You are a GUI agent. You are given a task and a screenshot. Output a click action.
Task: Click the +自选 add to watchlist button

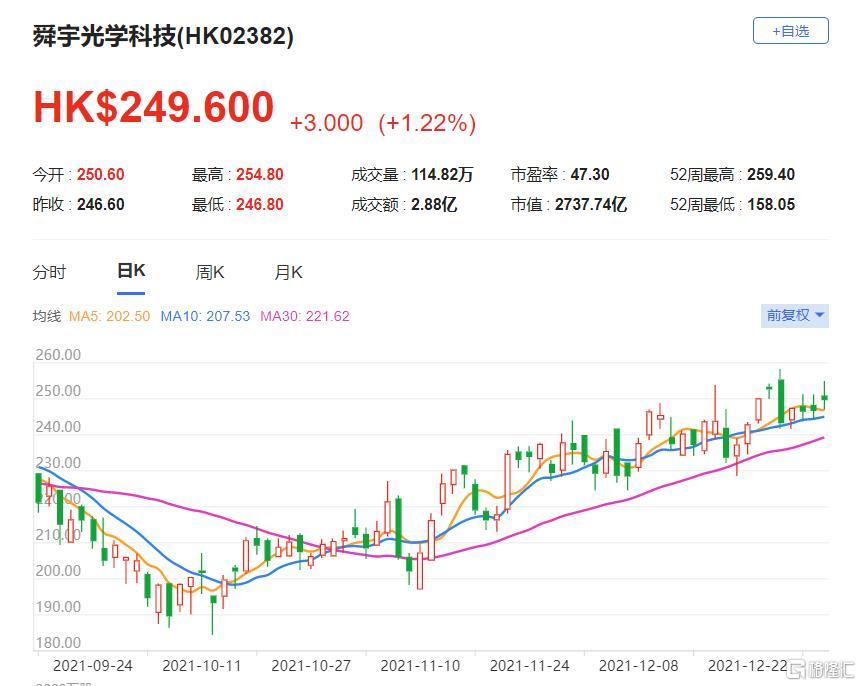pyautogui.click(x=790, y=31)
